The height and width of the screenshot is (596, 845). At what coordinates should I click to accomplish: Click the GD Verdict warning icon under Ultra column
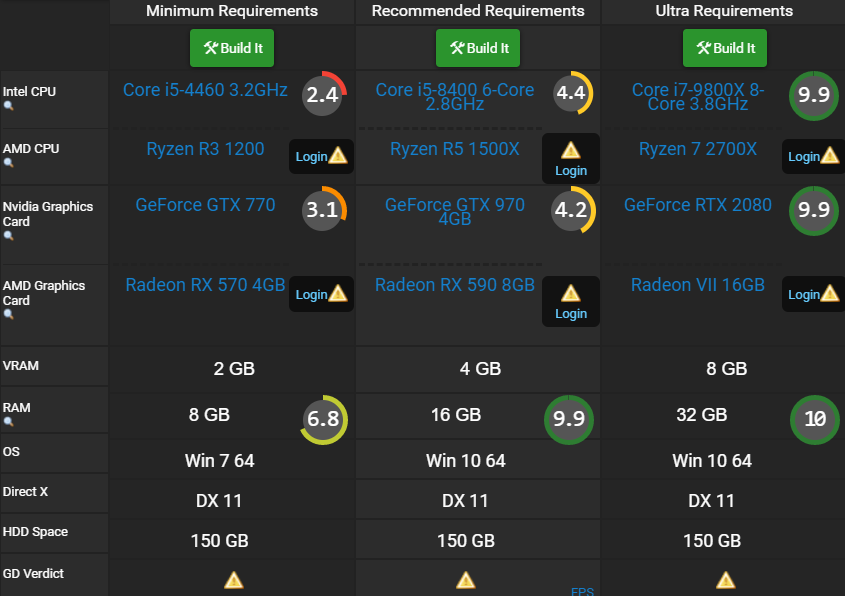pos(726,579)
